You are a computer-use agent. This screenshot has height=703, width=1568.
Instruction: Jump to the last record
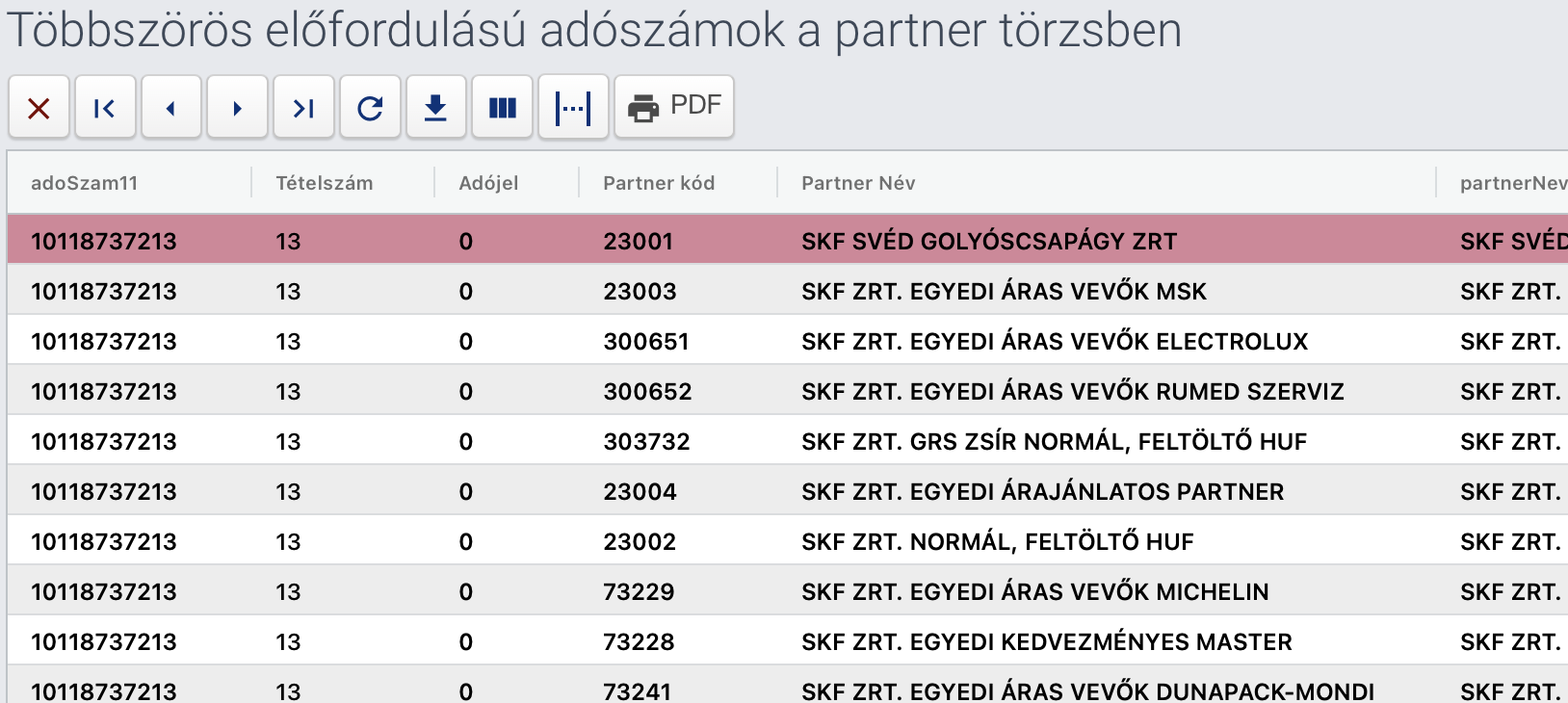click(303, 108)
